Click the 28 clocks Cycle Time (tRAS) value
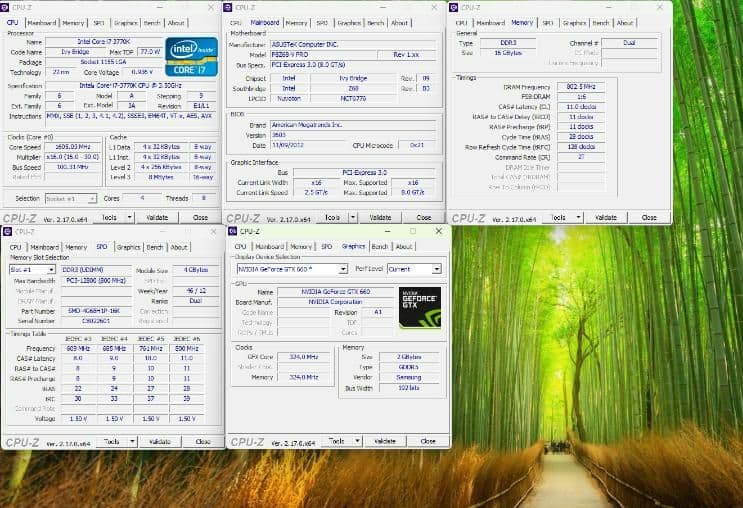 581,137
